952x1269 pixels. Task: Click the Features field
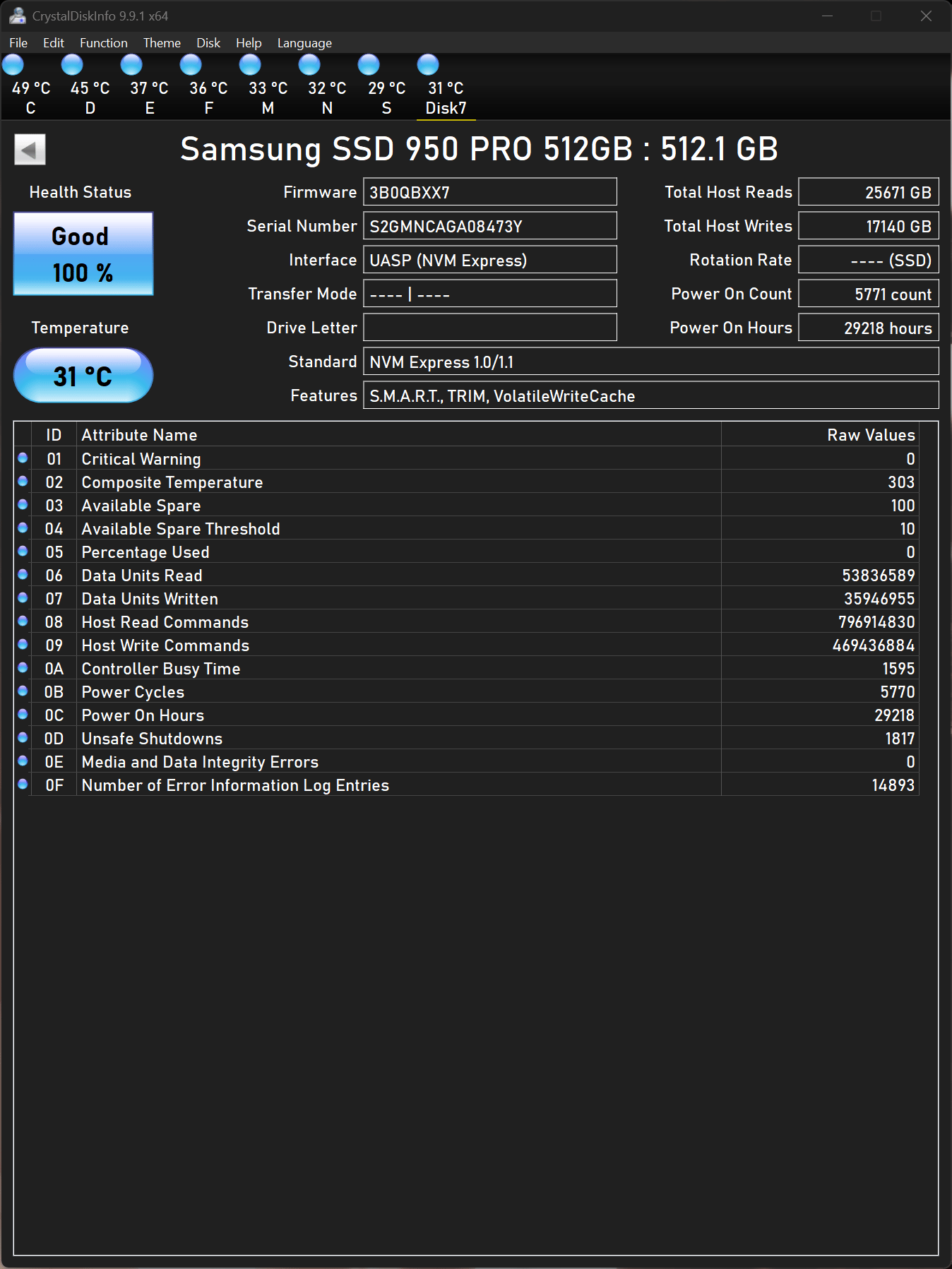point(651,395)
